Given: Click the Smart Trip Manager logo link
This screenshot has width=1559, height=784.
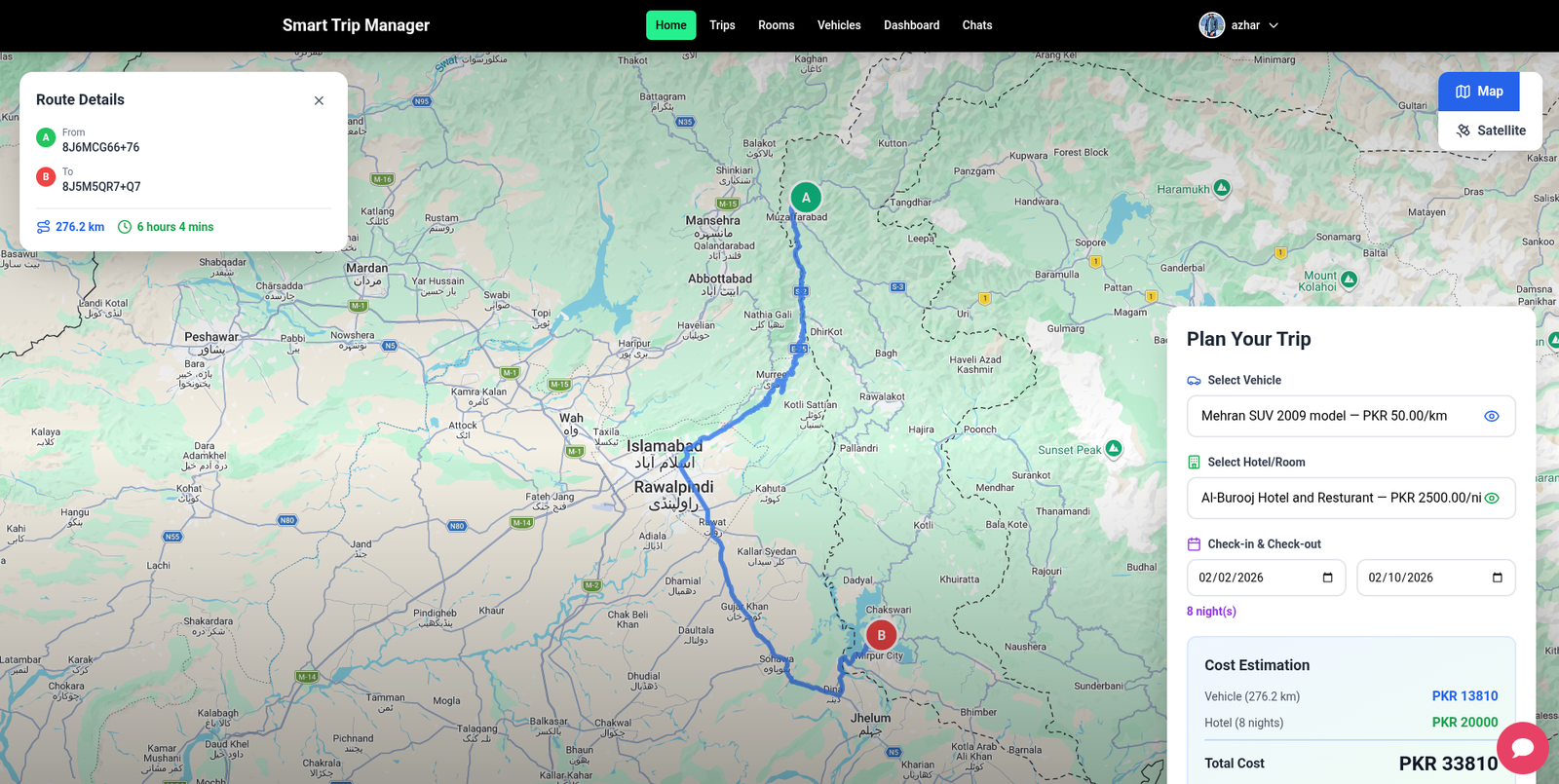Looking at the screenshot, I should point(356,25).
